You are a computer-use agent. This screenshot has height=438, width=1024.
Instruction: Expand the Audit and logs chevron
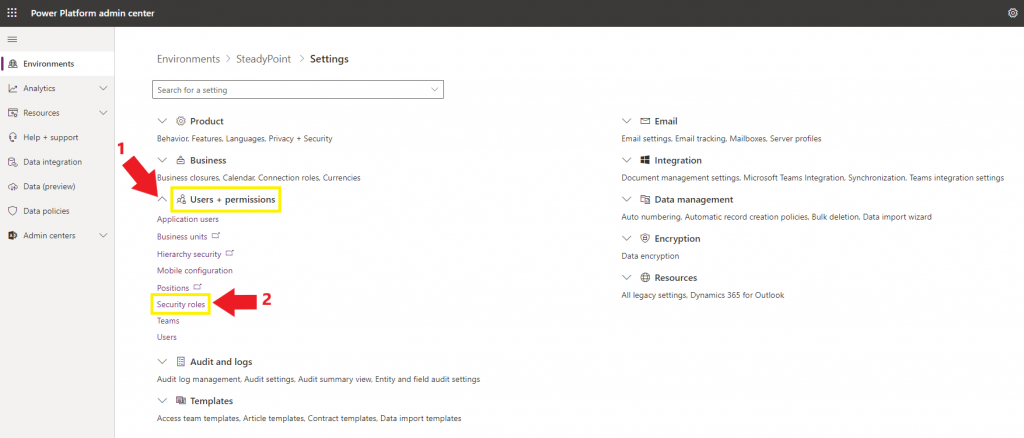163,362
